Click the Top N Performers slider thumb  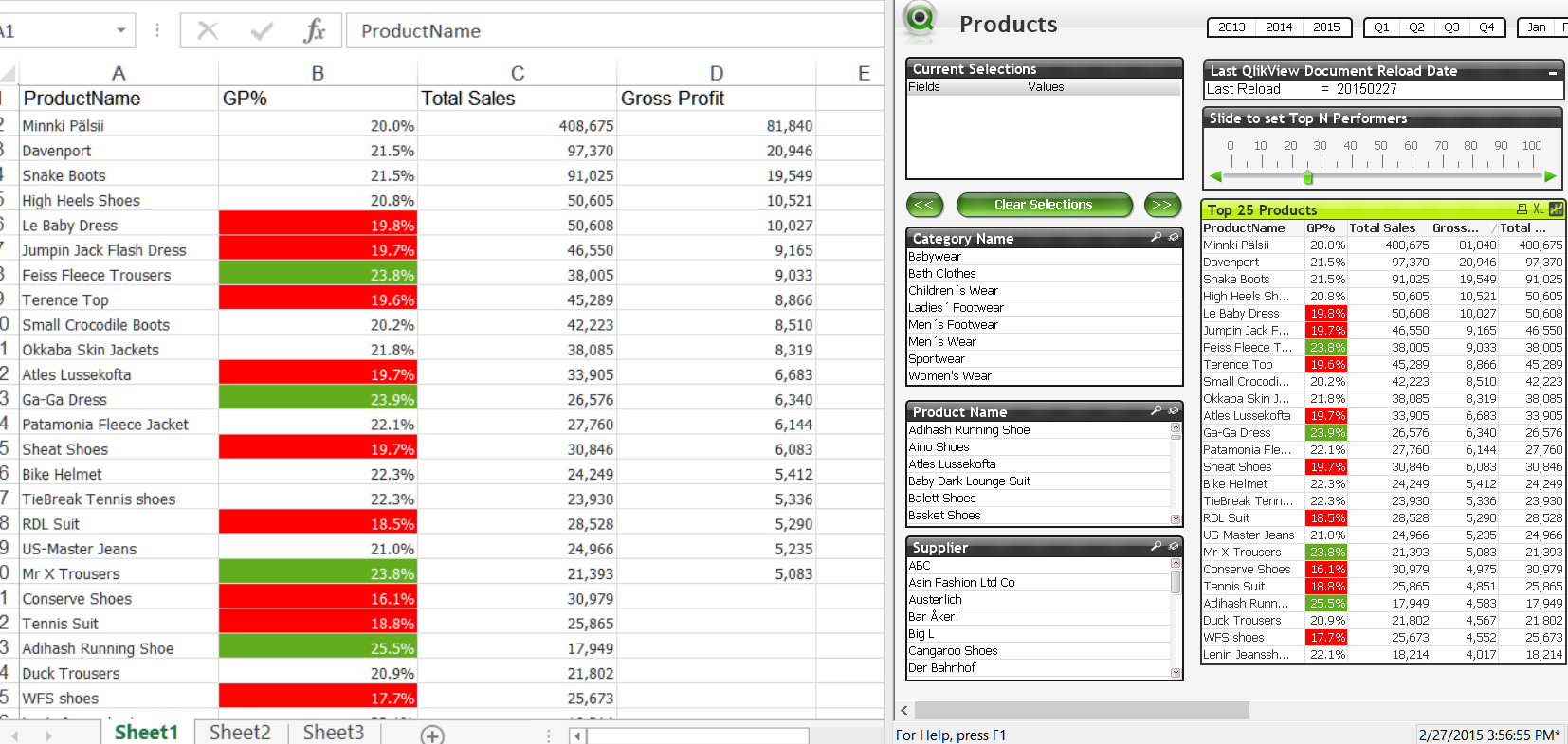coord(1308,177)
